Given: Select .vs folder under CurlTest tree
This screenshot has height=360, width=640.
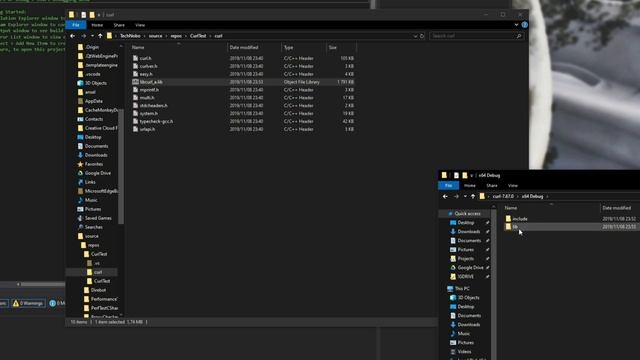Looking at the screenshot, I should pos(97,263).
